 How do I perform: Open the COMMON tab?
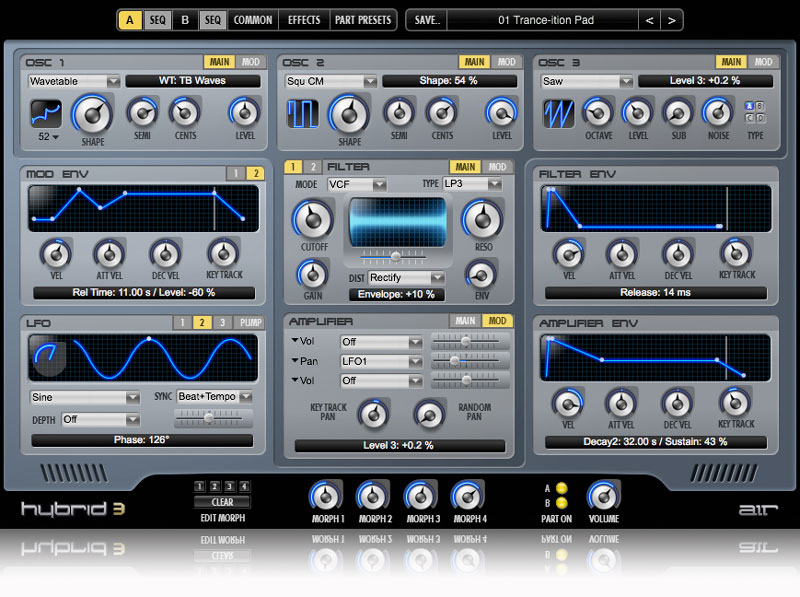point(253,20)
